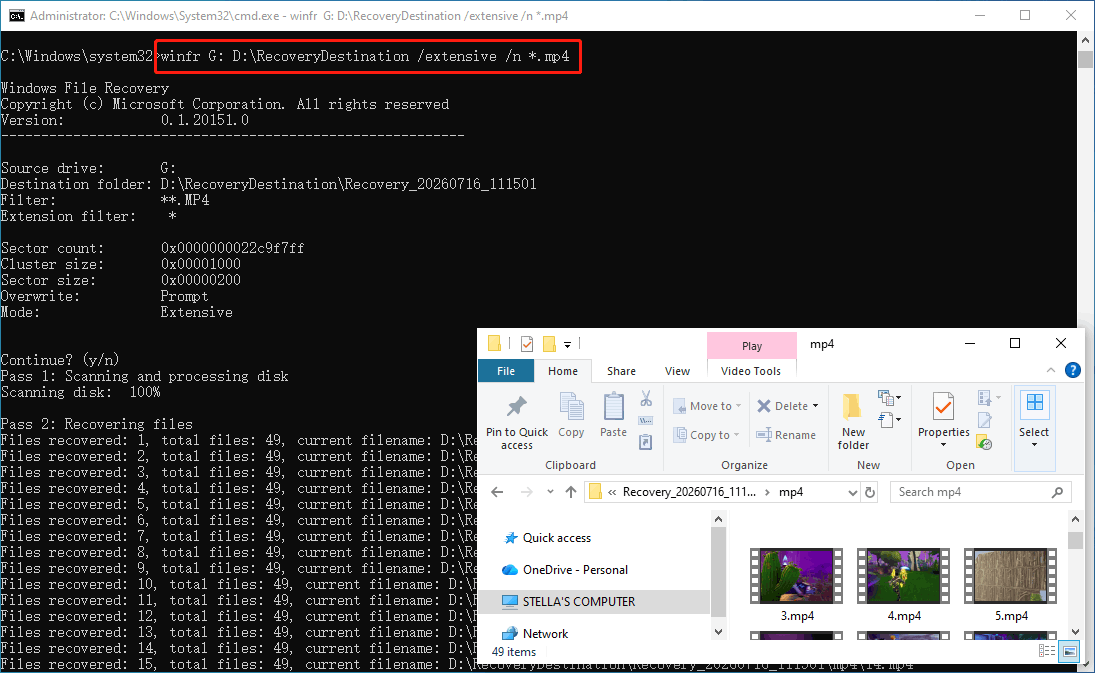Viewport: 1095px width, 673px height.
Task: Click the Paste clipboard icon
Action: [614, 406]
